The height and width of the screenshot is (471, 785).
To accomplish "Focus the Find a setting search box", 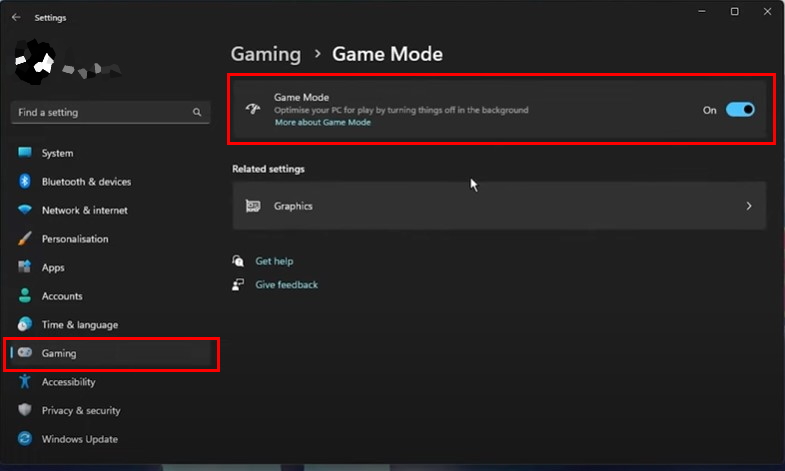I will tap(110, 112).
